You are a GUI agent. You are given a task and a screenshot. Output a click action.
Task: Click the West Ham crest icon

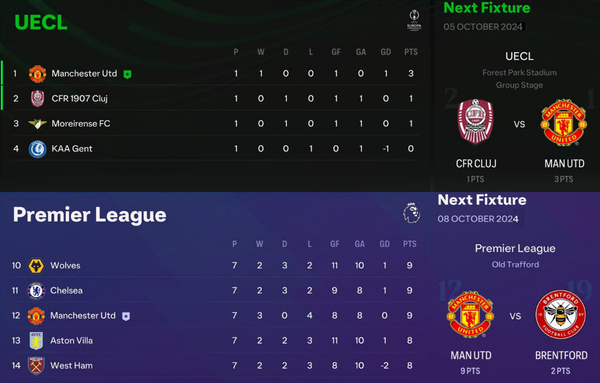coord(36,366)
